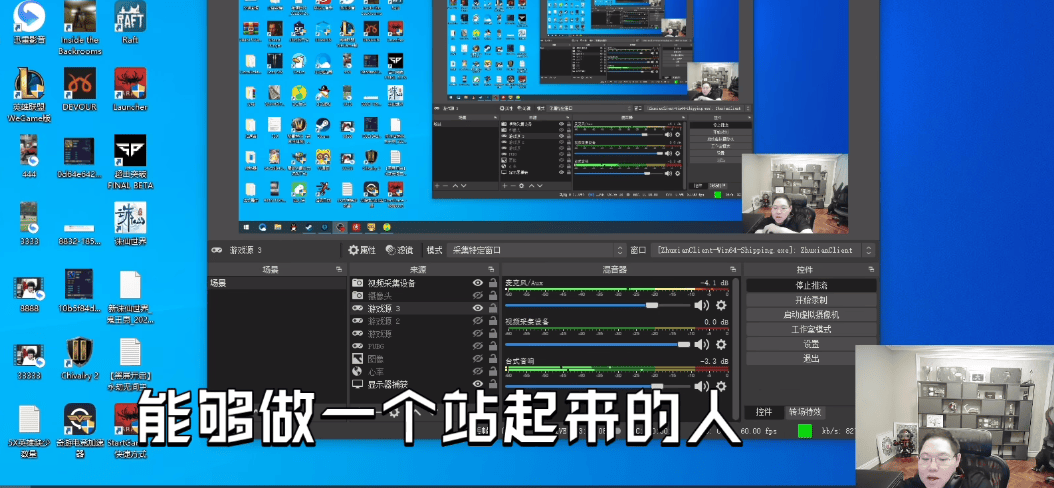The image size is (1054, 488).
Task: Toggle the lock on 视频采集设备 source
Action: coord(493,283)
